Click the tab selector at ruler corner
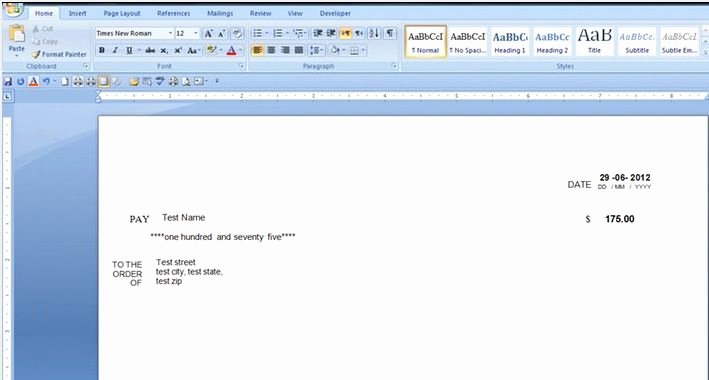The height and width of the screenshot is (380, 709). pyautogui.click(x=8, y=96)
